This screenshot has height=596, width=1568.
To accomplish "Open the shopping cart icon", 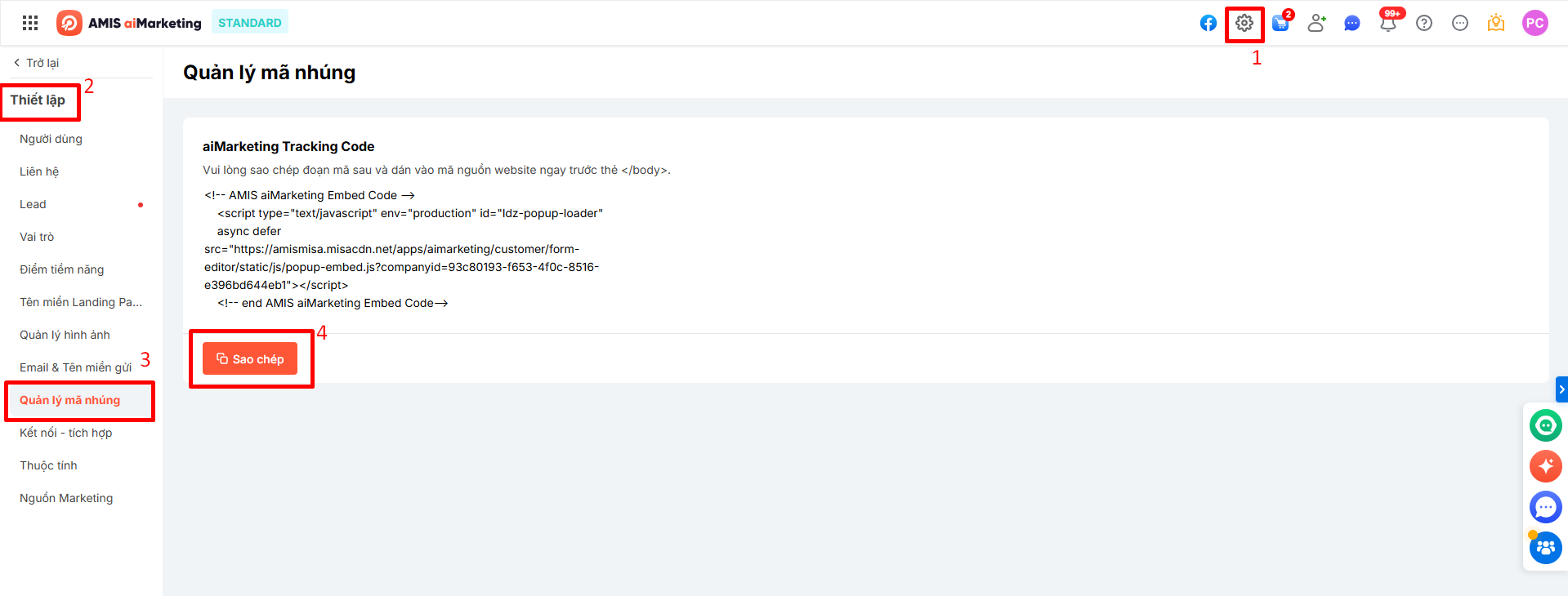I will (x=1280, y=23).
